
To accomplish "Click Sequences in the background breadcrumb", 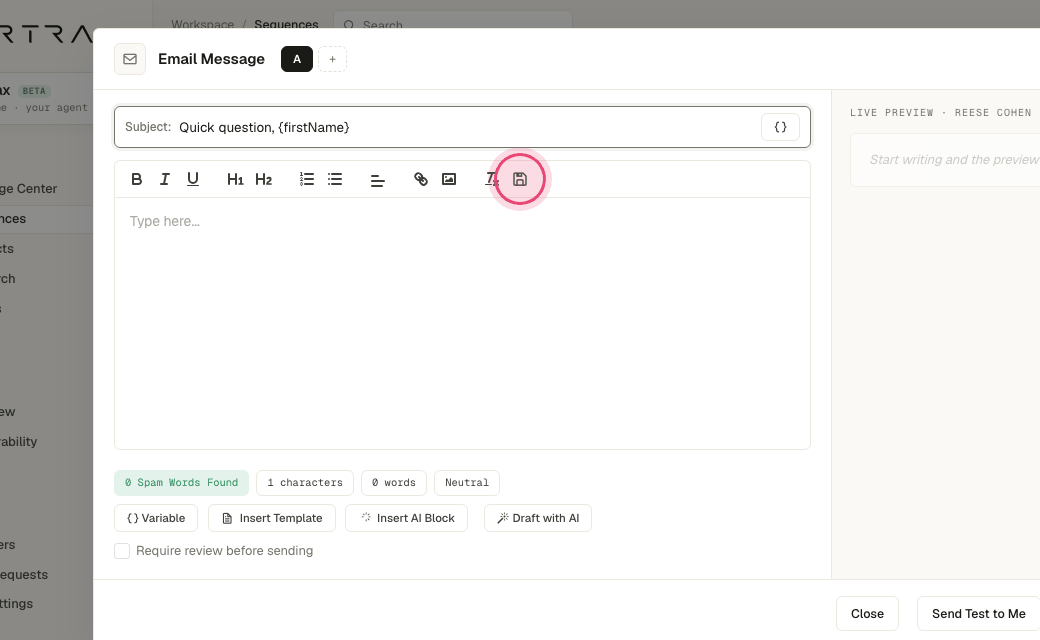I will pyautogui.click(x=287, y=24).
